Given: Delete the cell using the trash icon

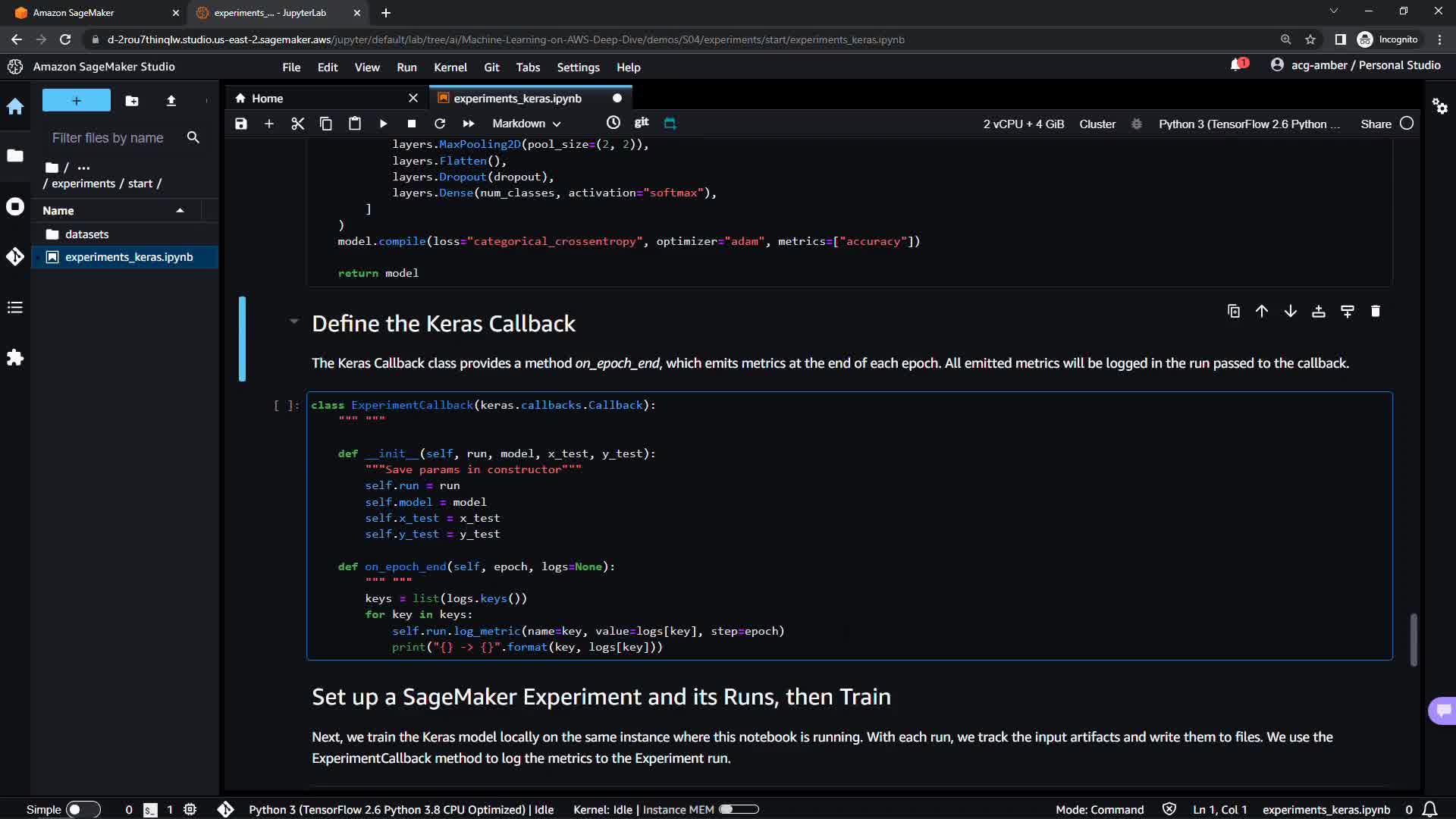Looking at the screenshot, I should [x=1376, y=312].
